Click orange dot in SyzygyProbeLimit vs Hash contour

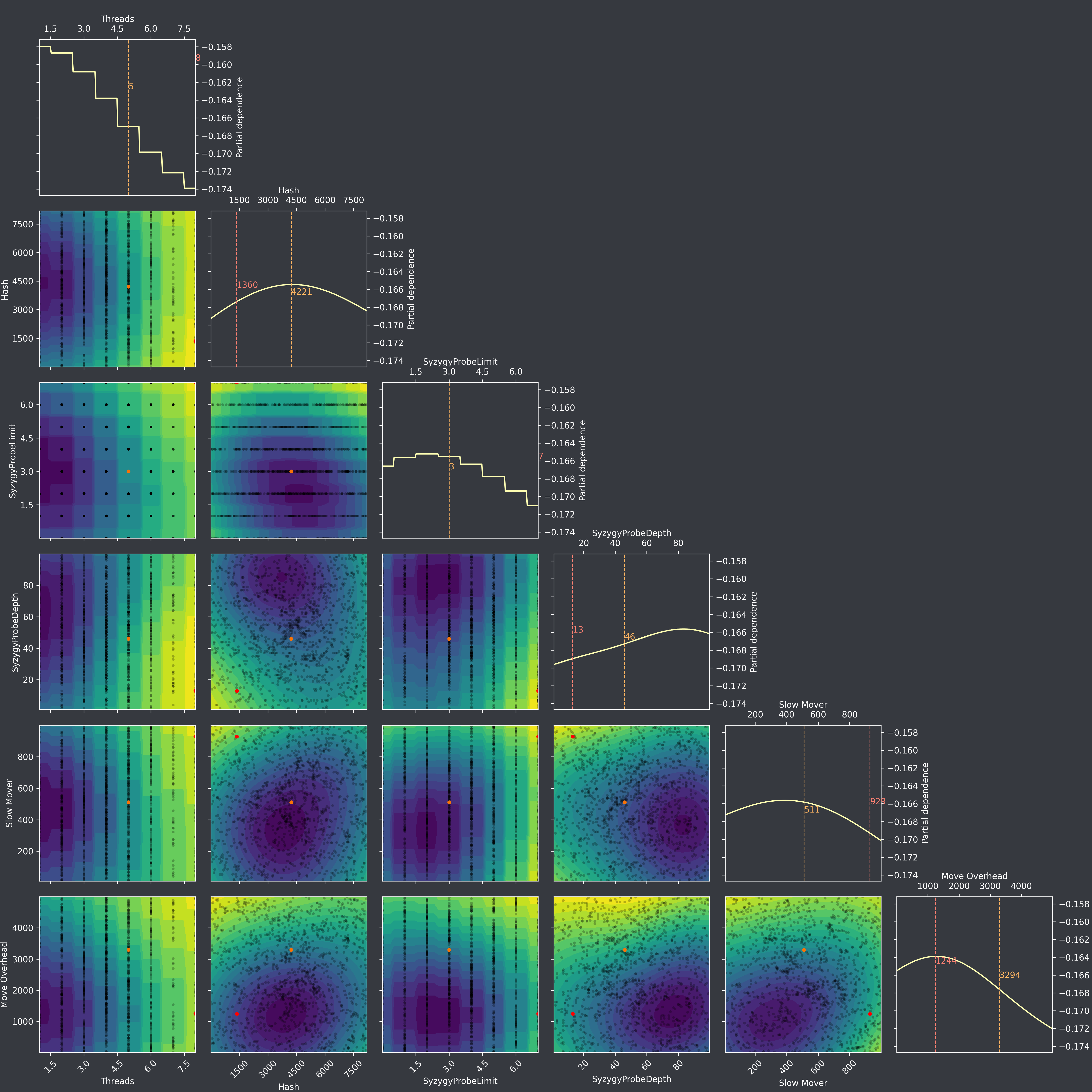291,471
